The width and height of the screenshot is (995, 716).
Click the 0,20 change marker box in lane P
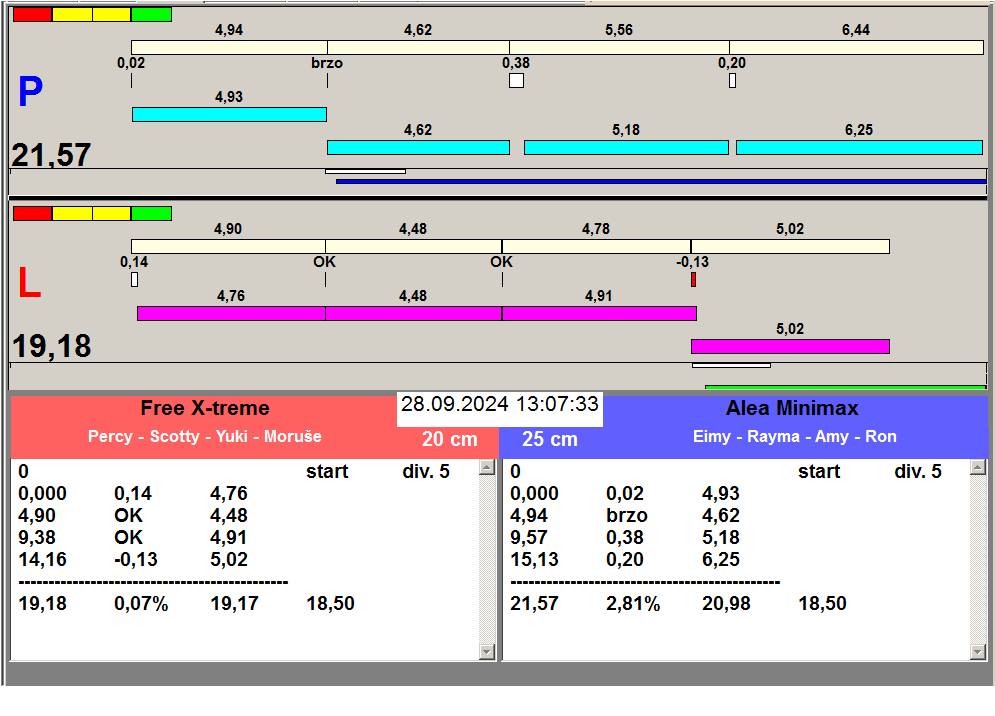(732, 81)
